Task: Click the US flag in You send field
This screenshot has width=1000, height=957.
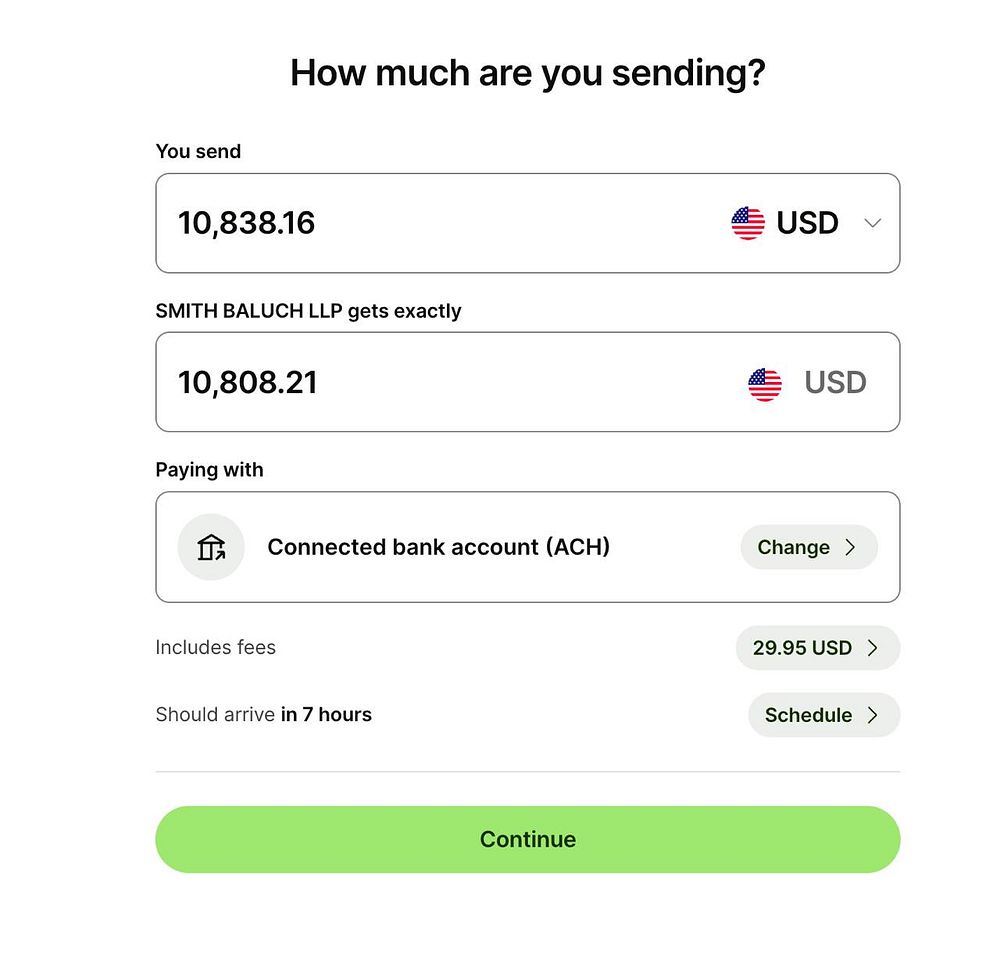Action: 748,223
